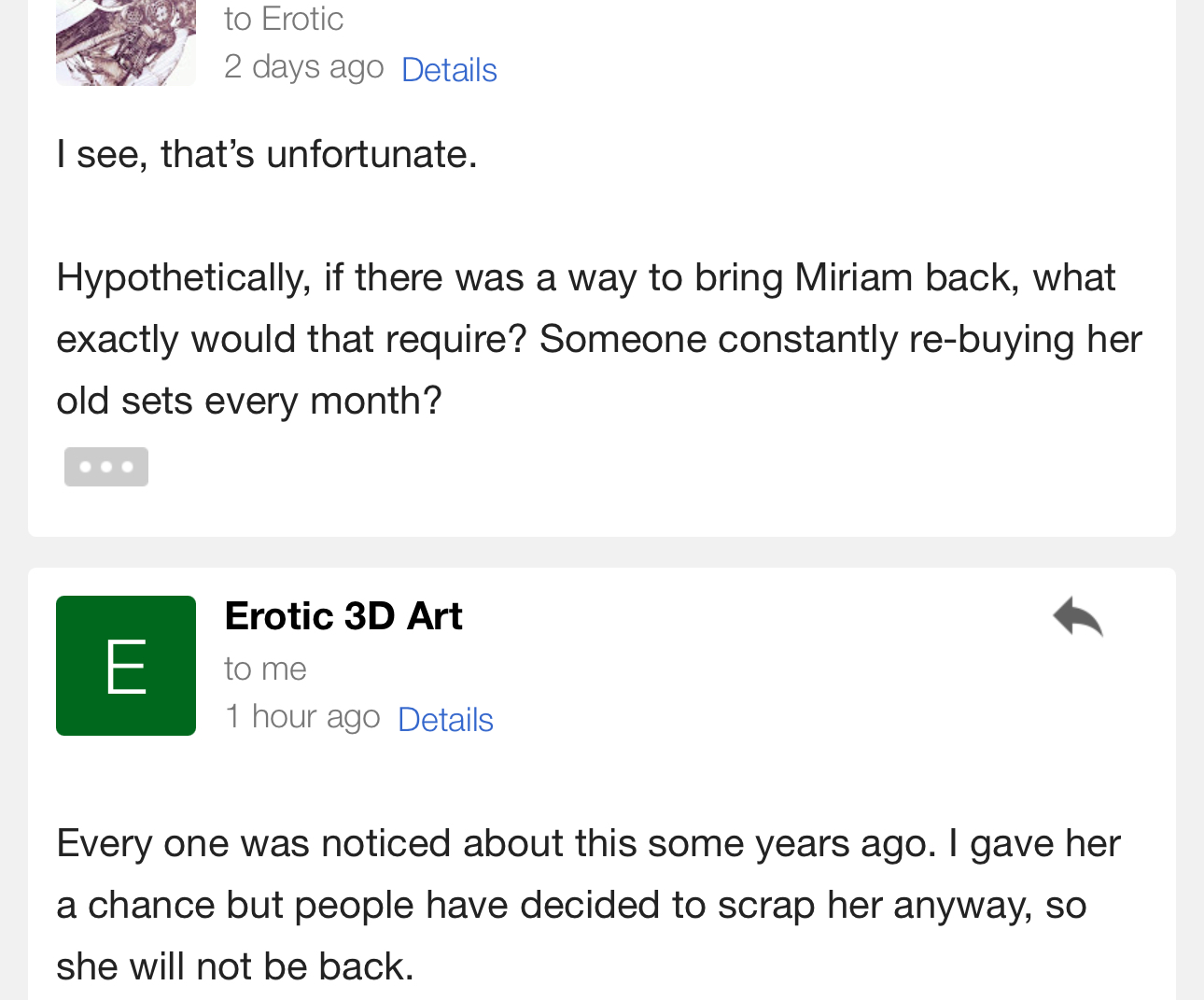Expand the "to me" recipient line

pyautogui.click(x=265, y=669)
